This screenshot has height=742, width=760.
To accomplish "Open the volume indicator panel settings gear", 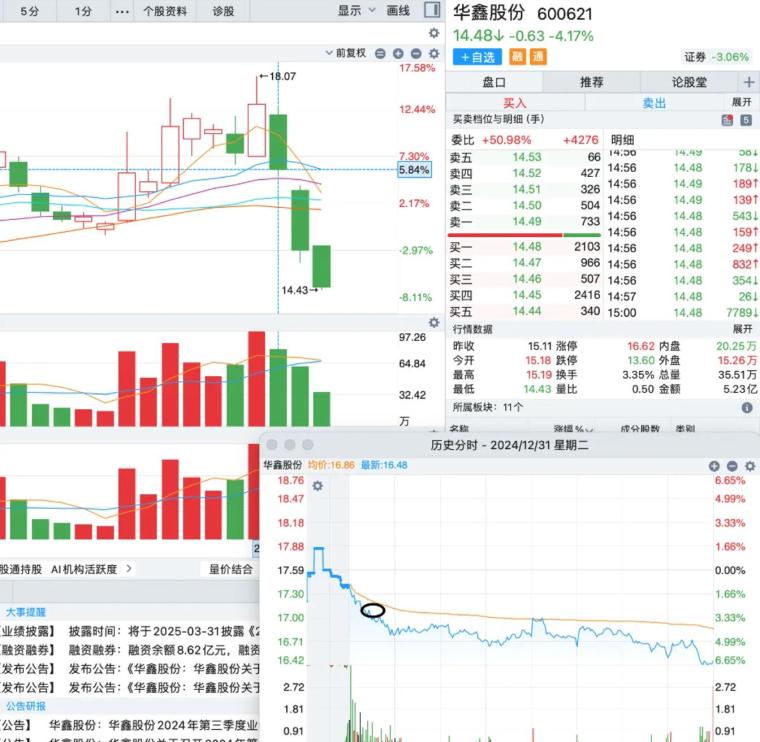I will [434, 323].
